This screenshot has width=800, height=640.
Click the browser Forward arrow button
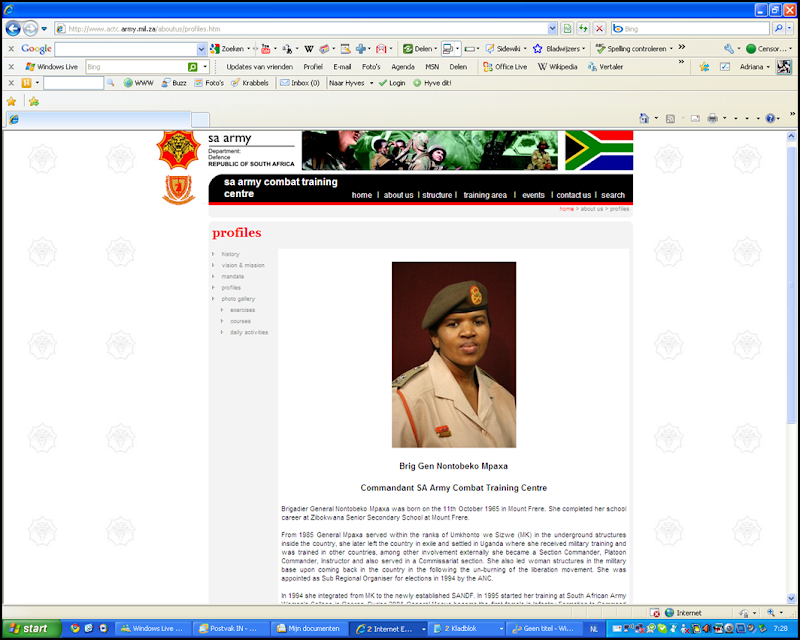click(x=31, y=29)
